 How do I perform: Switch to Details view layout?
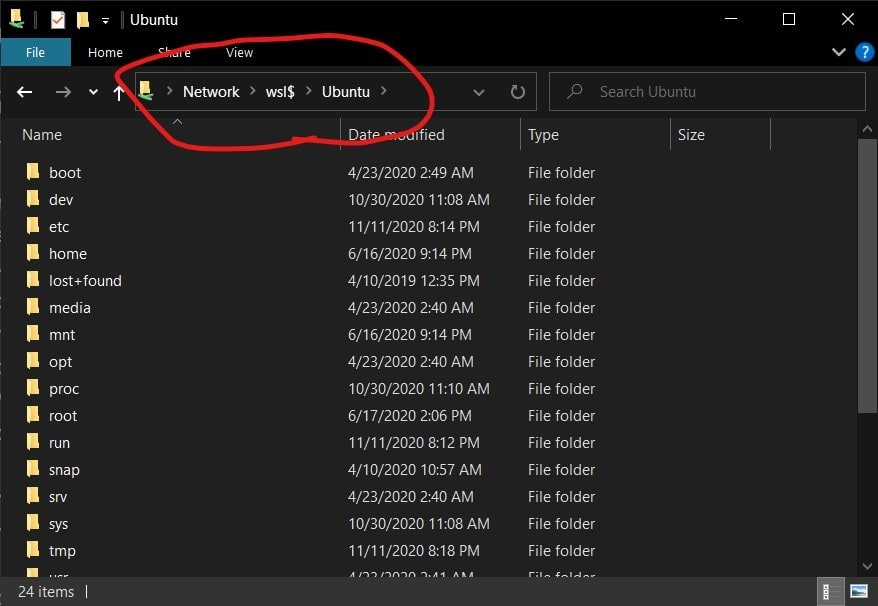click(x=829, y=591)
